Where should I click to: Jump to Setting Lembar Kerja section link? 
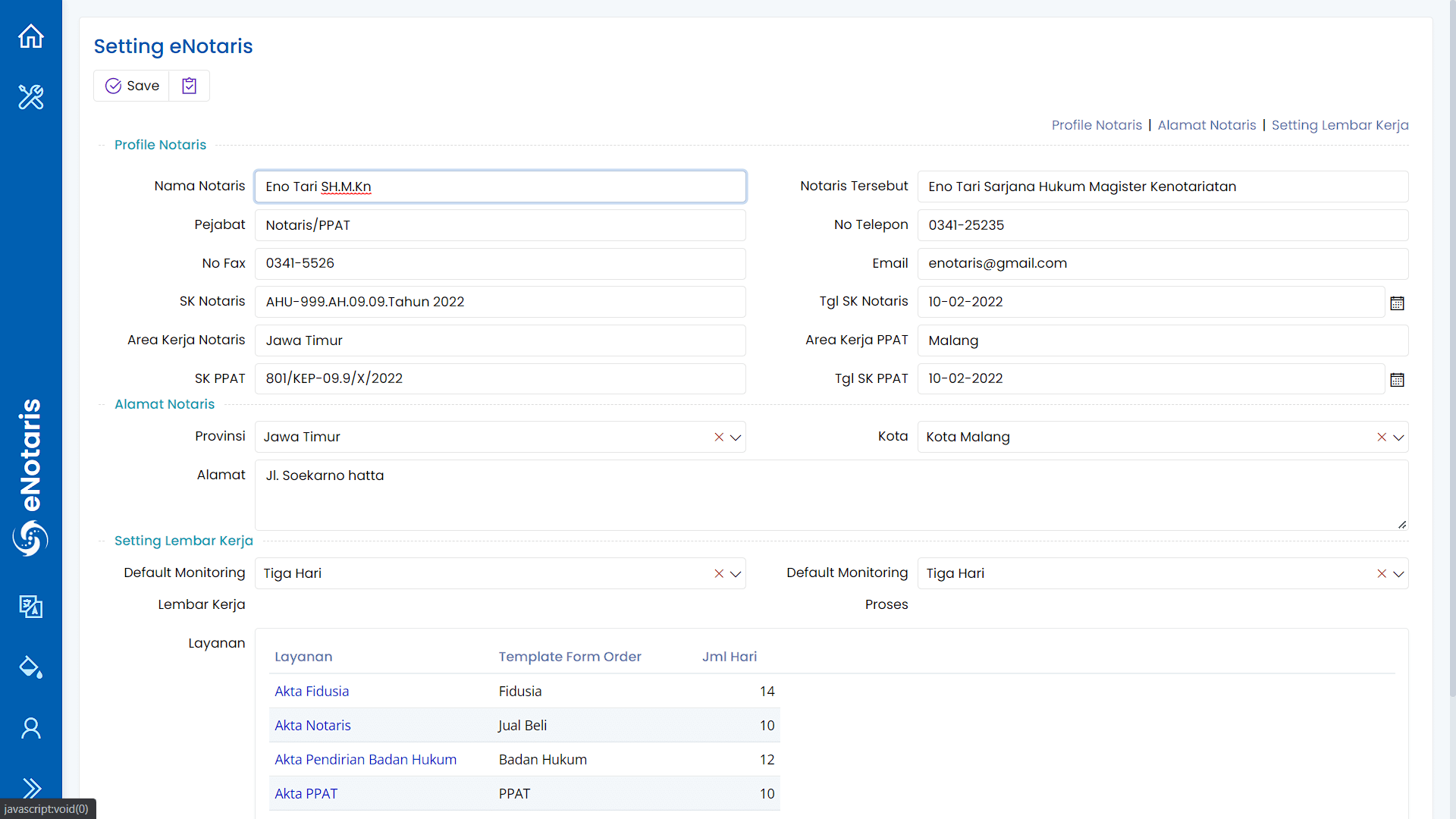tap(1340, 125)
